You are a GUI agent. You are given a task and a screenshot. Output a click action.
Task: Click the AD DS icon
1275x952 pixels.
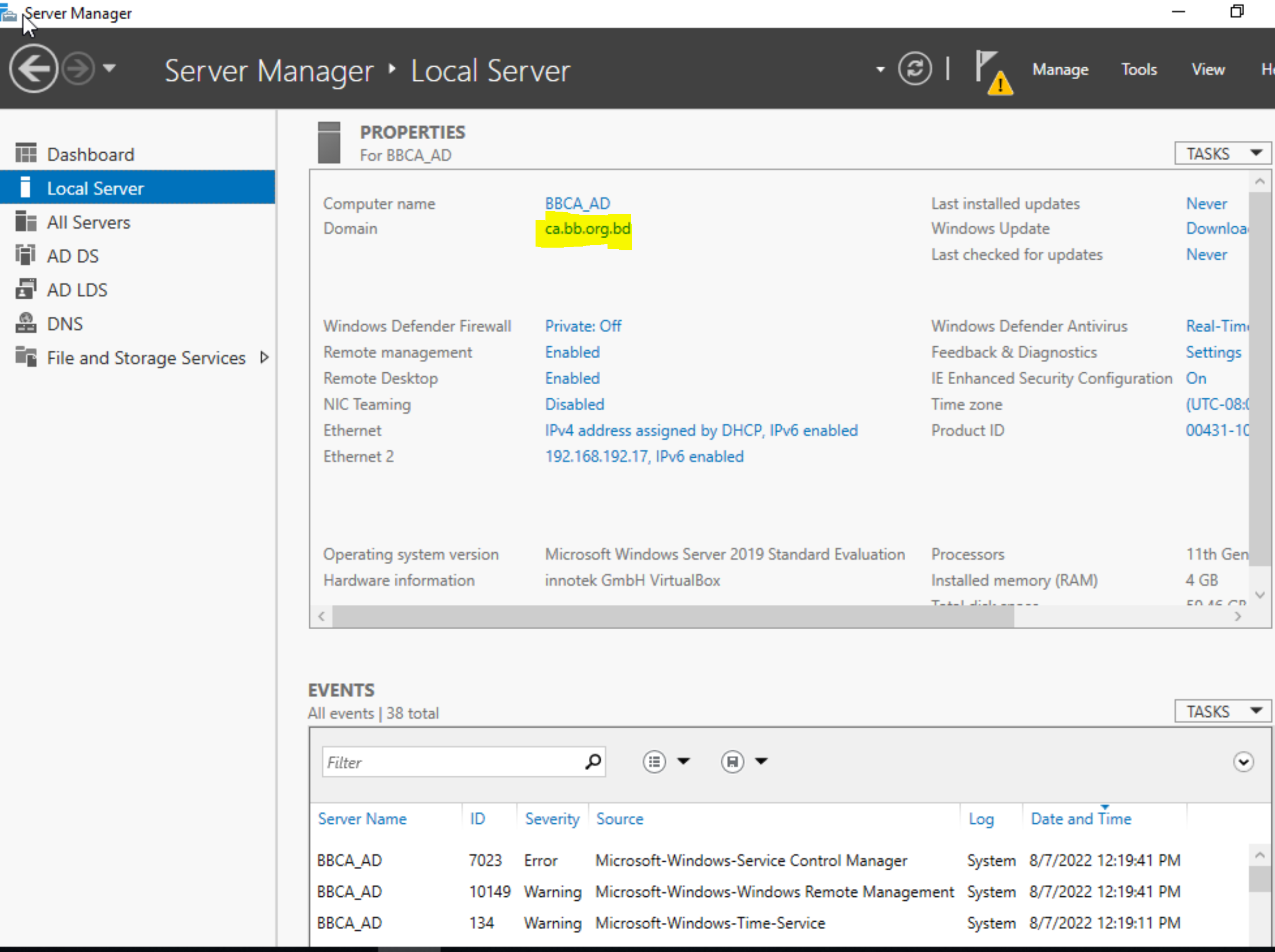26,255
